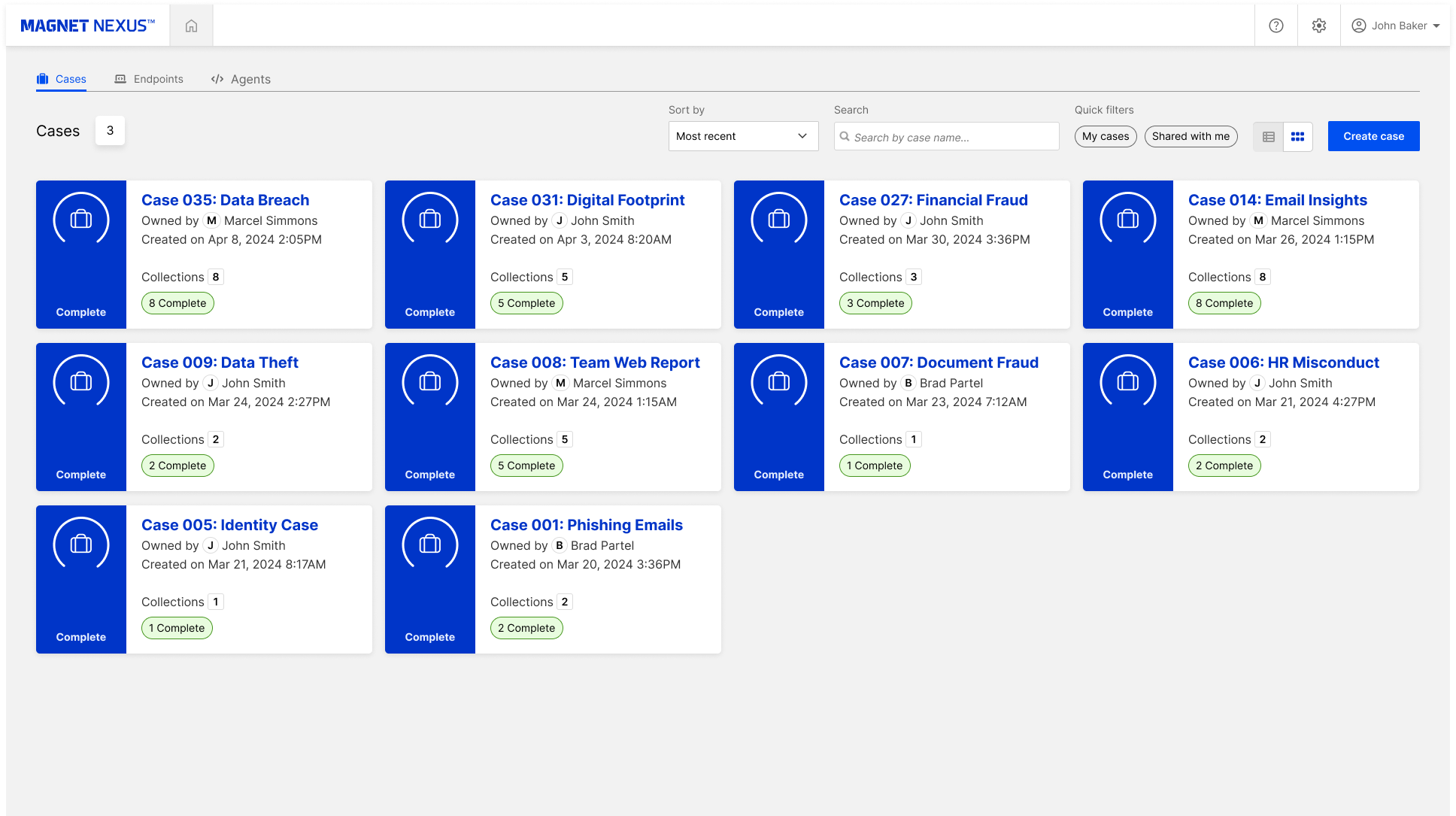Toggle the Shared with me filter
Image resolution: width=1456 pixels, height=816 pixels.
pos(1191,136)
